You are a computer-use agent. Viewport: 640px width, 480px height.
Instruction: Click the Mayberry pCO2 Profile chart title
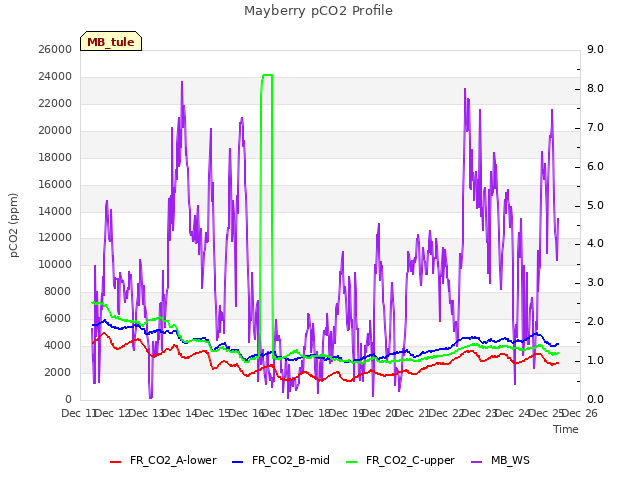pos(318,11)
